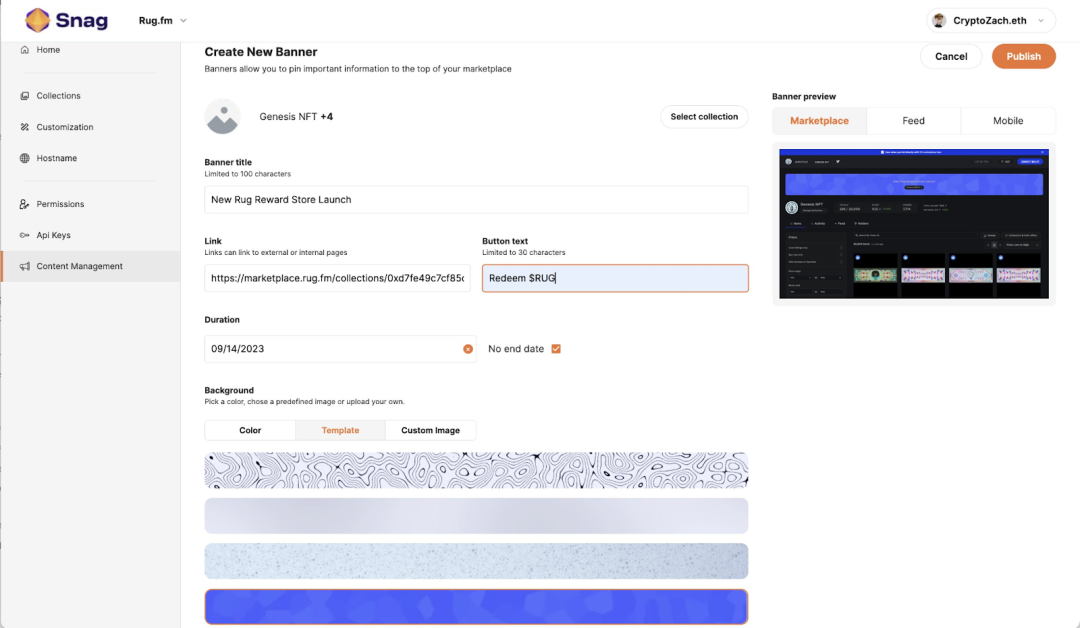Click the Select collection button
1080x628 pixels.
704,116
